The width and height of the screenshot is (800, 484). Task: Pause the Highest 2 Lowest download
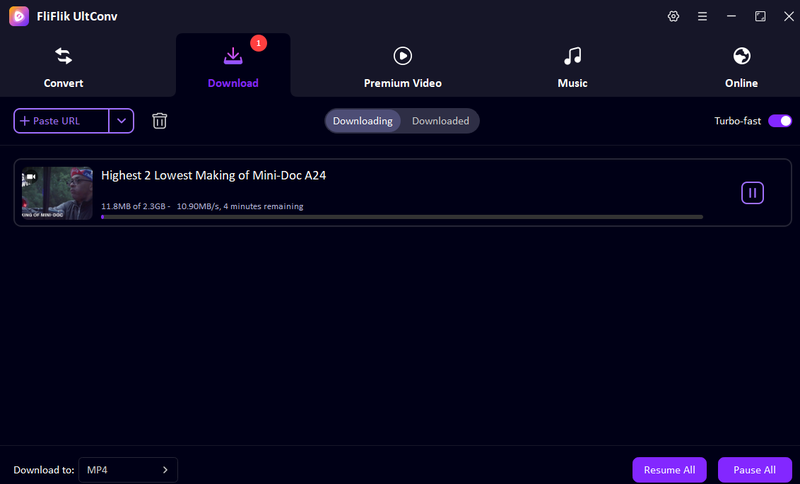[x=753, y=193]
